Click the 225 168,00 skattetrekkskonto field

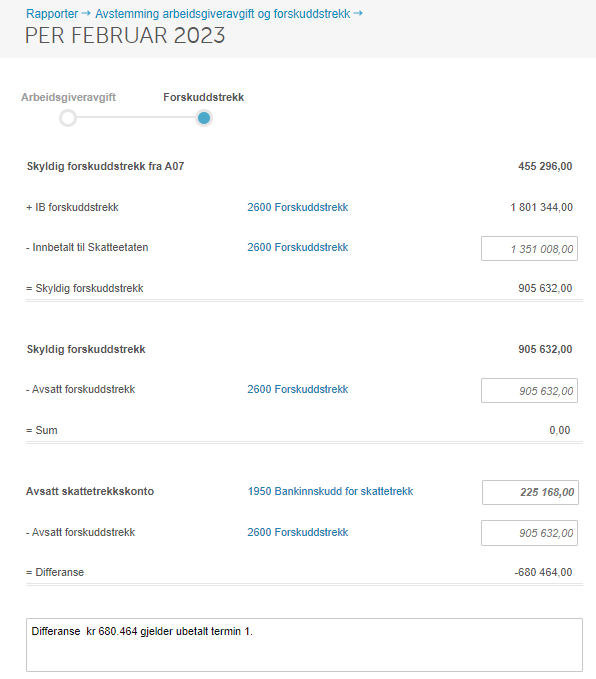tap(530, 492)
